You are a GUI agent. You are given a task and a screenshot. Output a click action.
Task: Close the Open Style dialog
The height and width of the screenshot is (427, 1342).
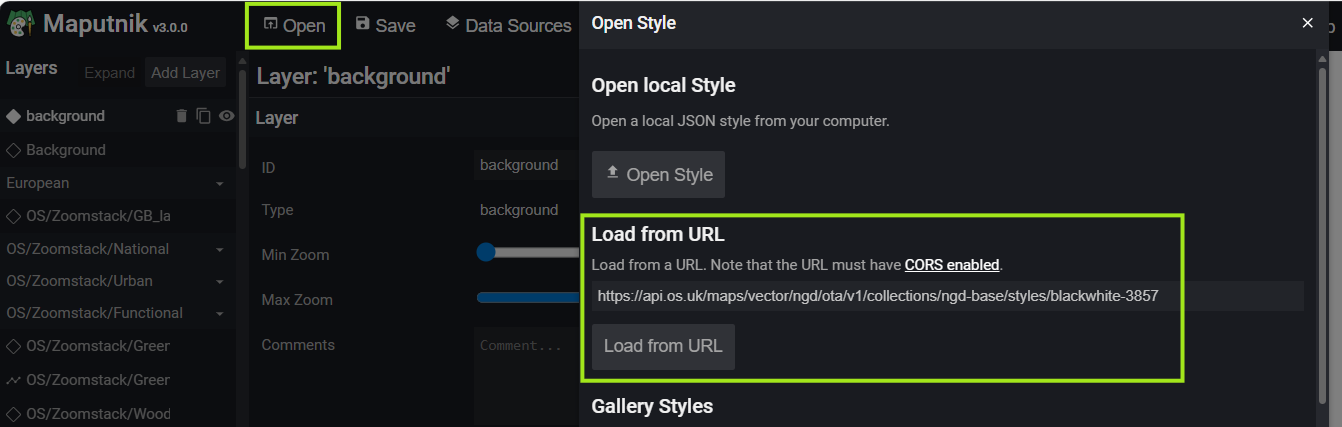point(1307,23)
